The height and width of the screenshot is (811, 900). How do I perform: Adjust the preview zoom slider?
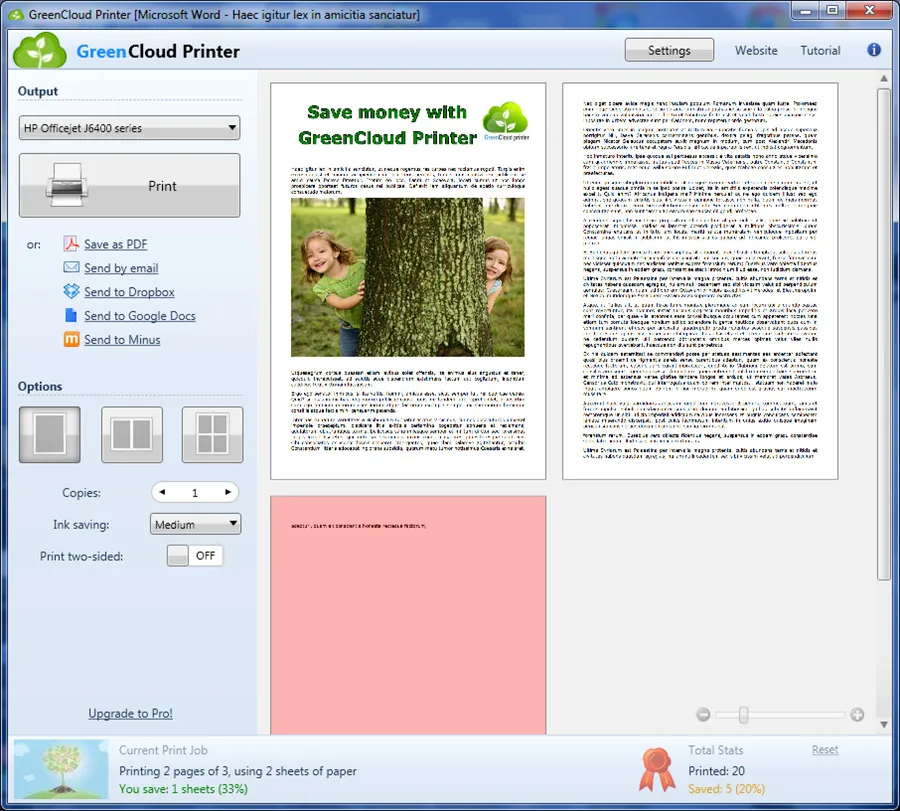point(741,715)
